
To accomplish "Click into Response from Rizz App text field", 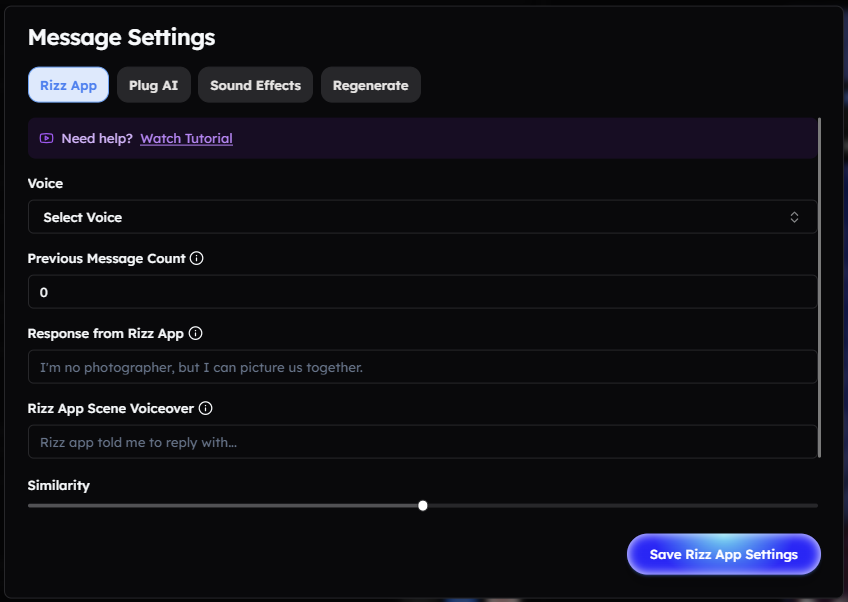I will (422, 367).
